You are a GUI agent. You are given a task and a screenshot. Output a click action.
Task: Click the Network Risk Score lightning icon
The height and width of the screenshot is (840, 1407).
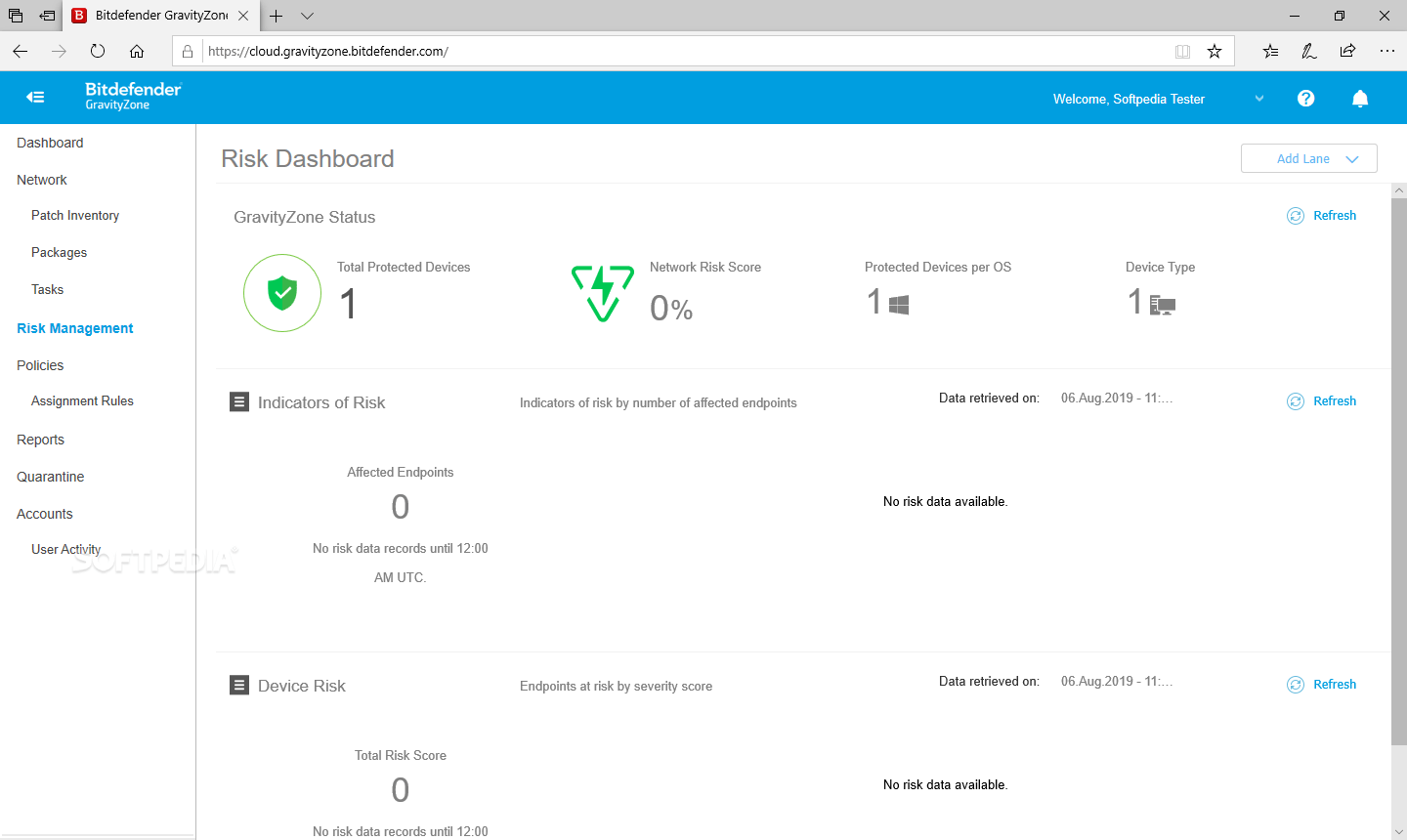pyautogui.click(x=603, y=293)
